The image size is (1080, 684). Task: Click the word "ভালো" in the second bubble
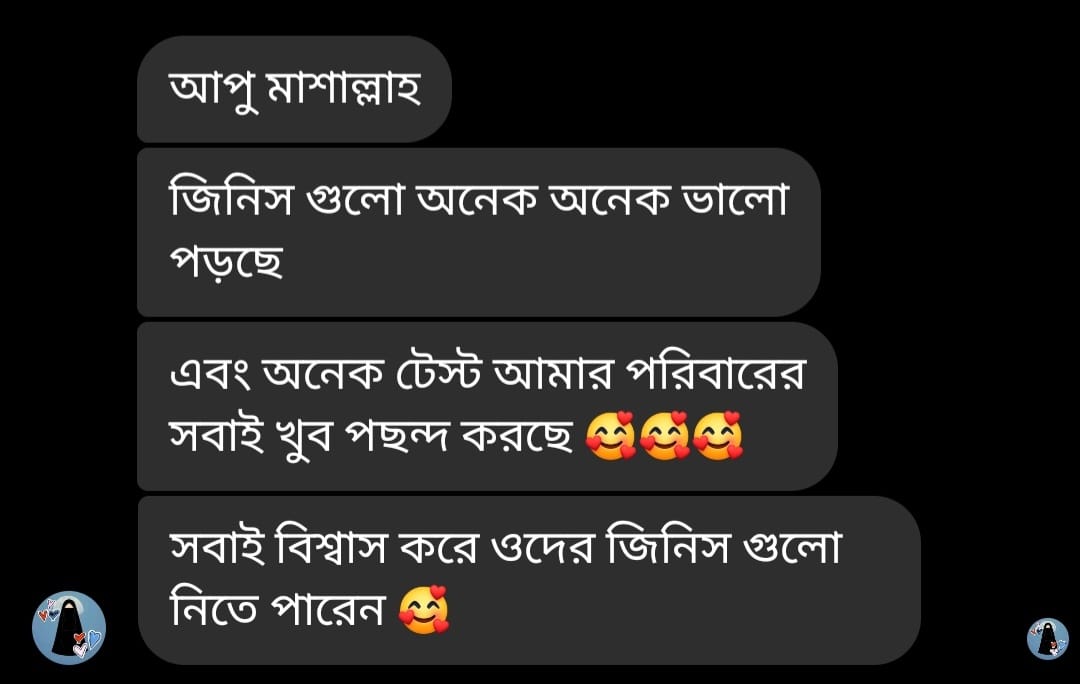point(734,198)
